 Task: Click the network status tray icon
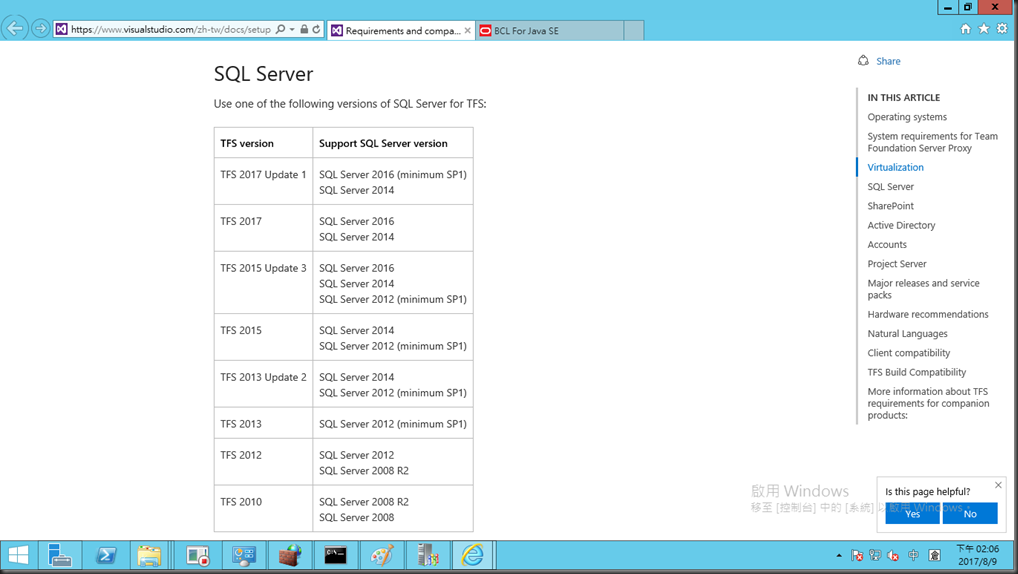(875, 556)
